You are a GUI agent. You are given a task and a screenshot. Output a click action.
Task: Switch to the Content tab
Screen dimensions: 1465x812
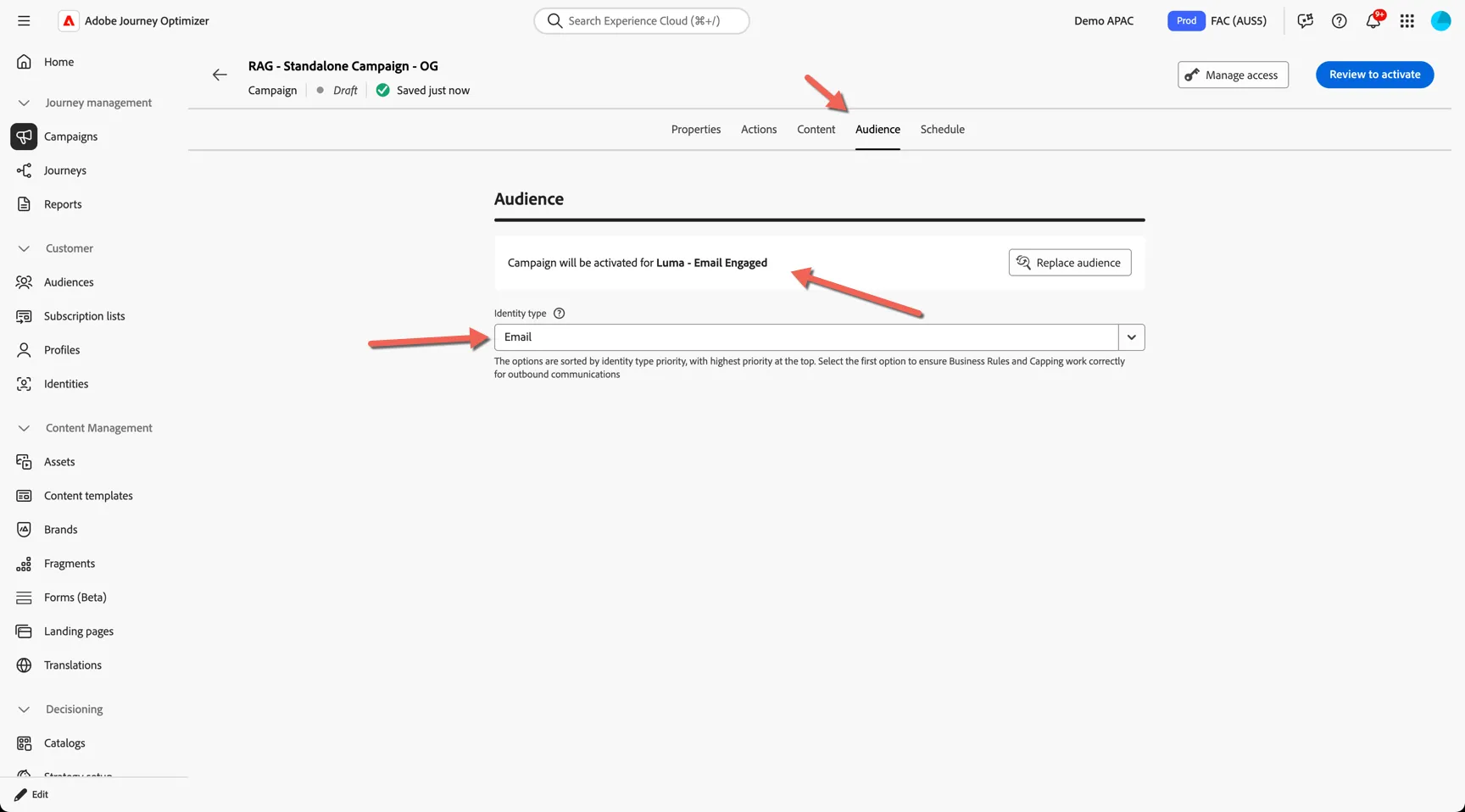(x=816, y=130)
